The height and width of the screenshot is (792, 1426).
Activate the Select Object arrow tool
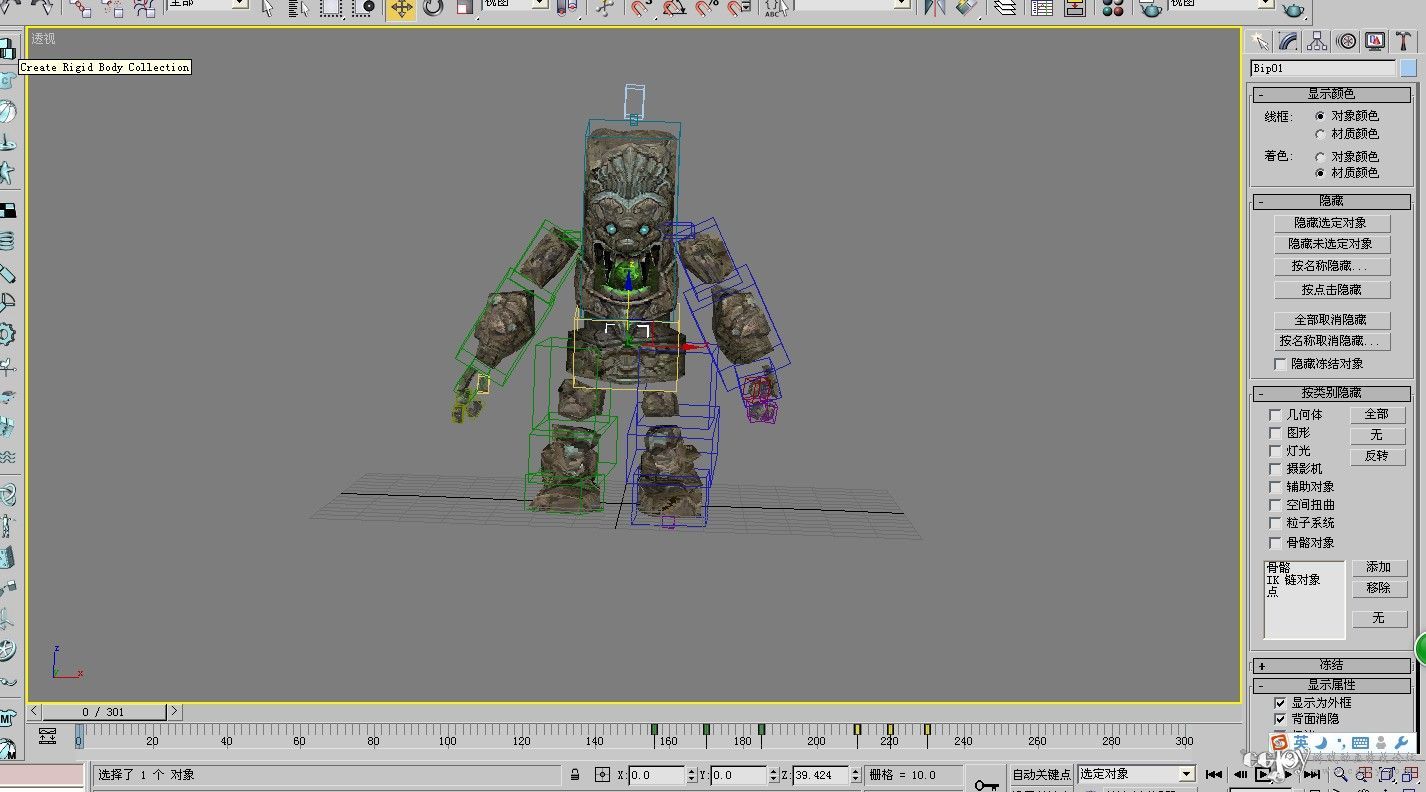pyautogui.click(x=268, y=8)
